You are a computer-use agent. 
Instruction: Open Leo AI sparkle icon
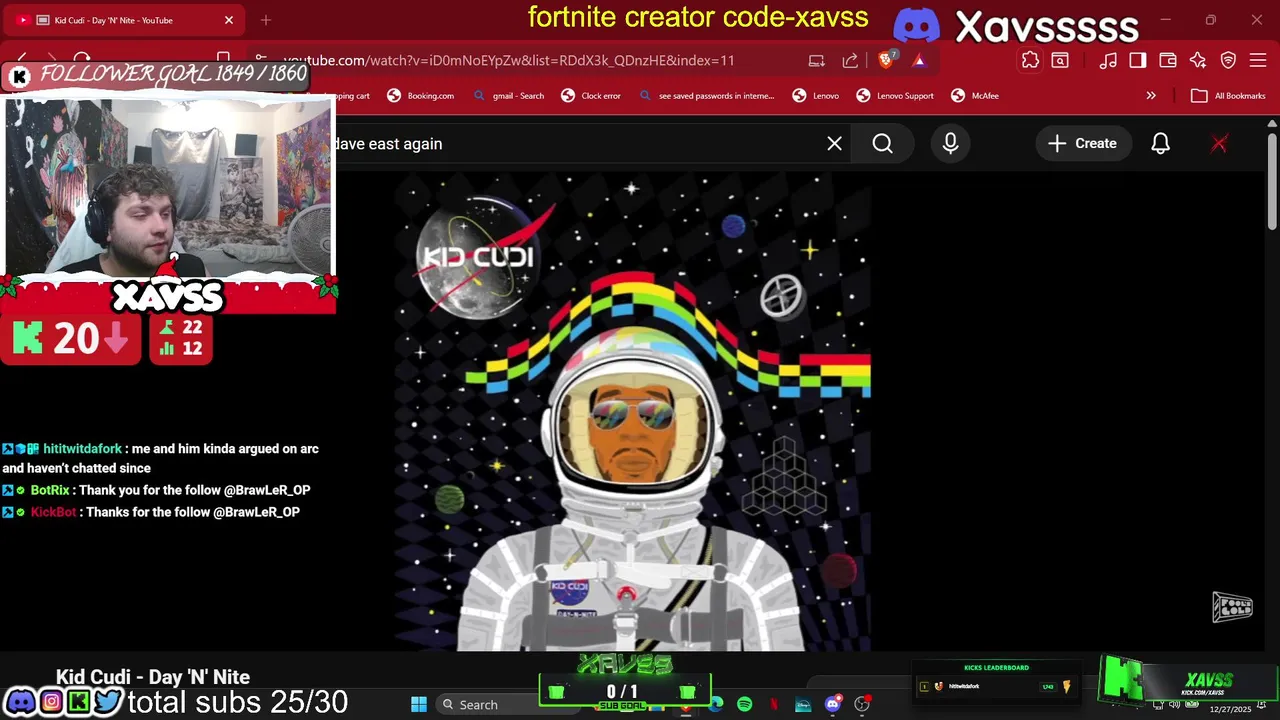pos(1198,60)
